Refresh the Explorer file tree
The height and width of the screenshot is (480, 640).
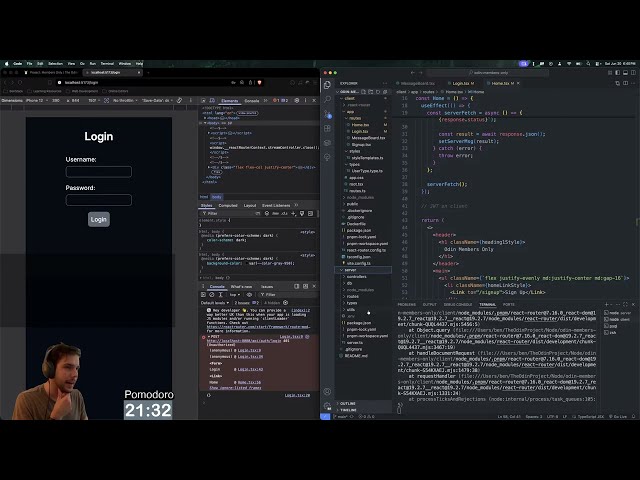378,92
